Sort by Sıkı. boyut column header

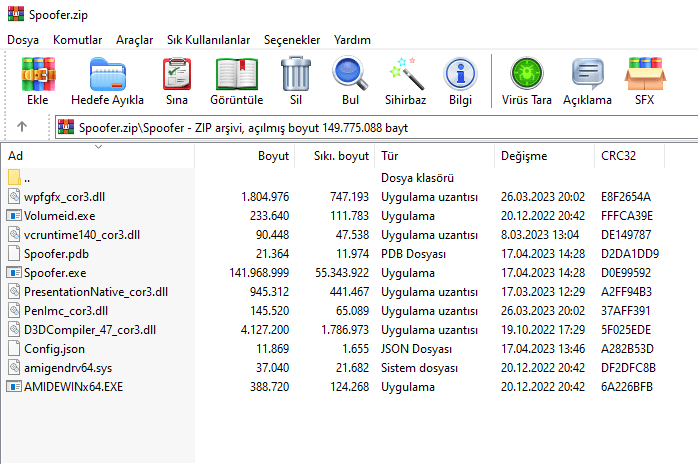click(334, 156)
